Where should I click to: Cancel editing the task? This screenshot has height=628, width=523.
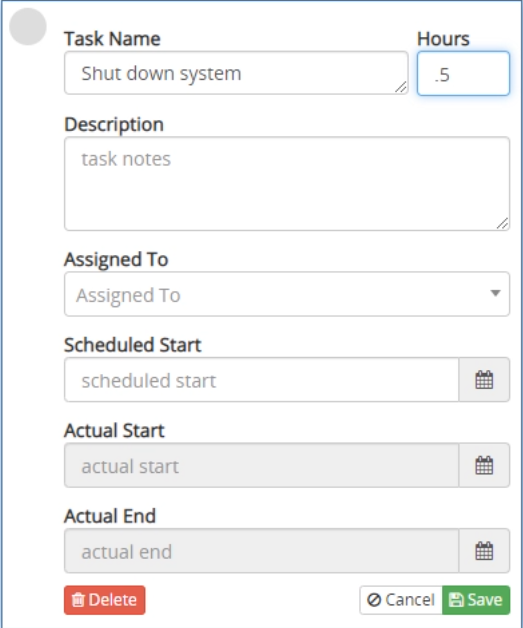pos(401,600)
